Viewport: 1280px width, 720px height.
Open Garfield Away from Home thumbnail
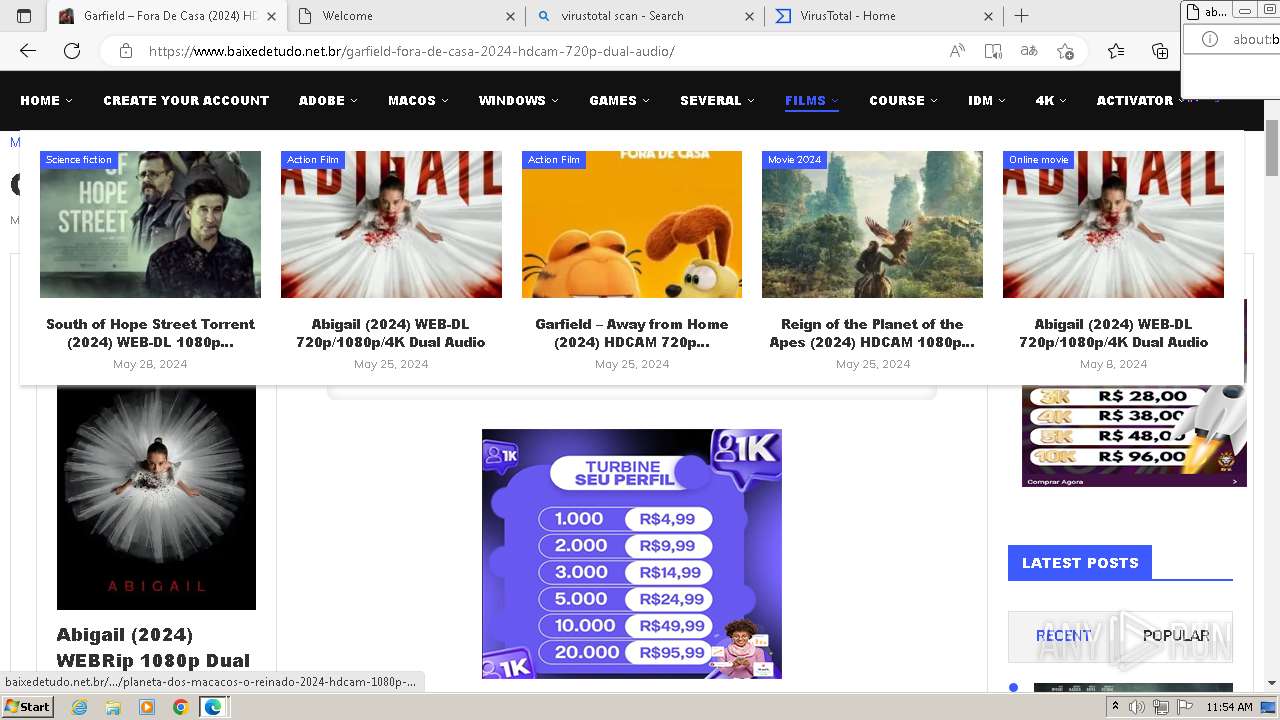[632, 224]
